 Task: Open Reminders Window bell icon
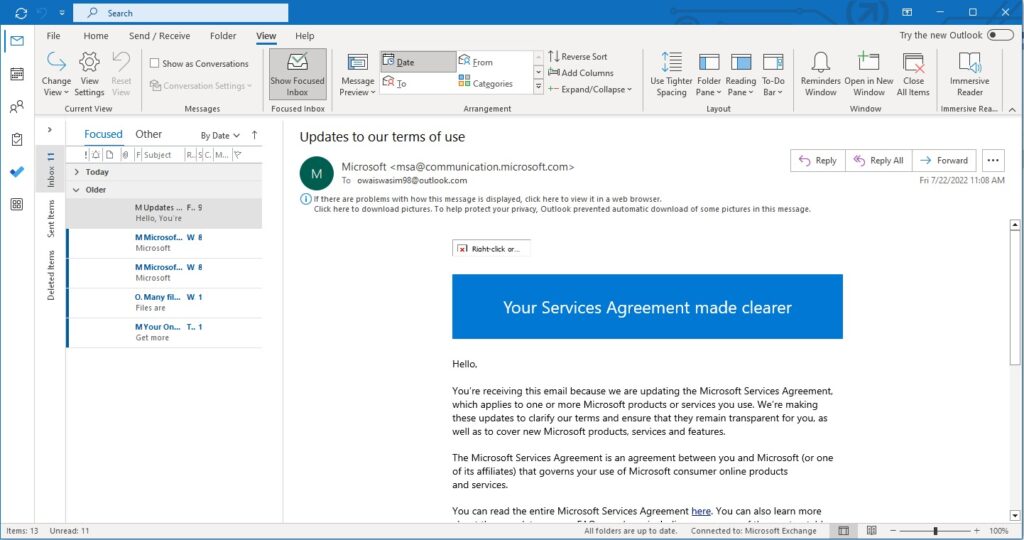tap(820, 74)
